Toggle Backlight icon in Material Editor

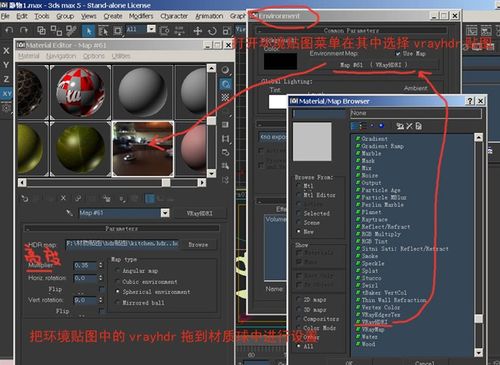226,84
